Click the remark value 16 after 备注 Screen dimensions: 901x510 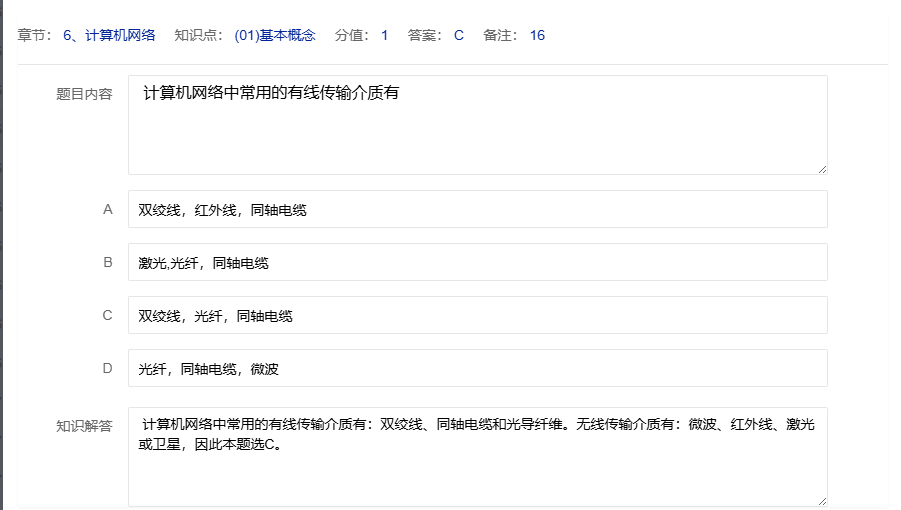(537, 35)
